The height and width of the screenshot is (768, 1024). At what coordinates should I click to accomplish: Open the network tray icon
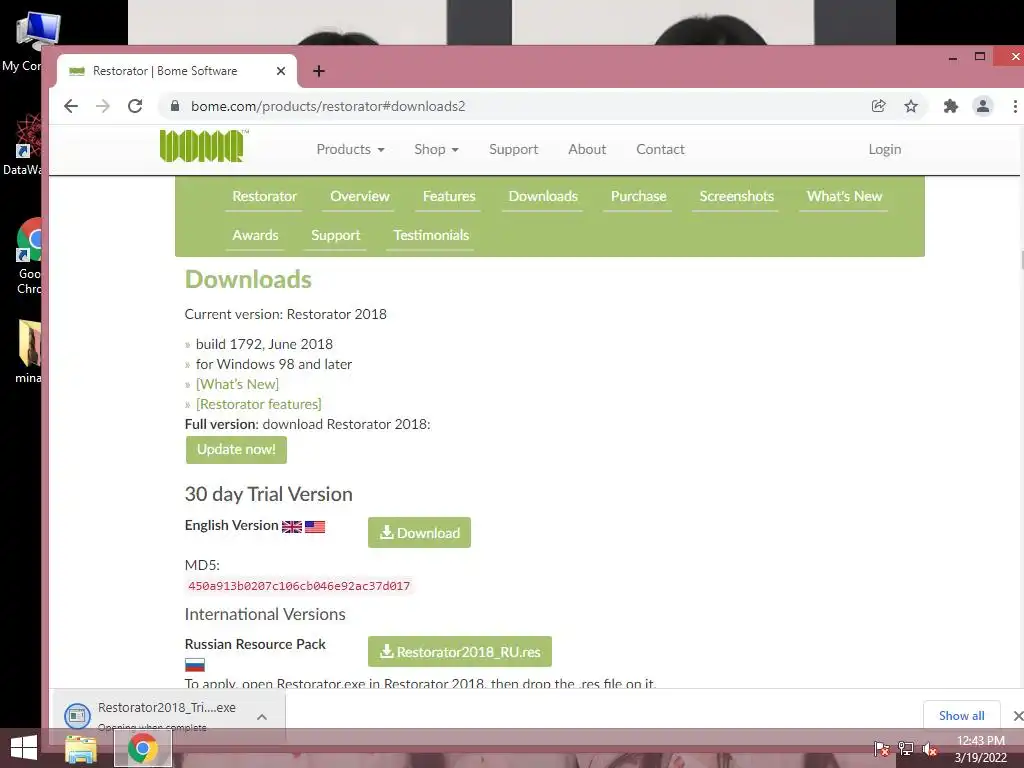pyautogui.click(x=905, y=749)
